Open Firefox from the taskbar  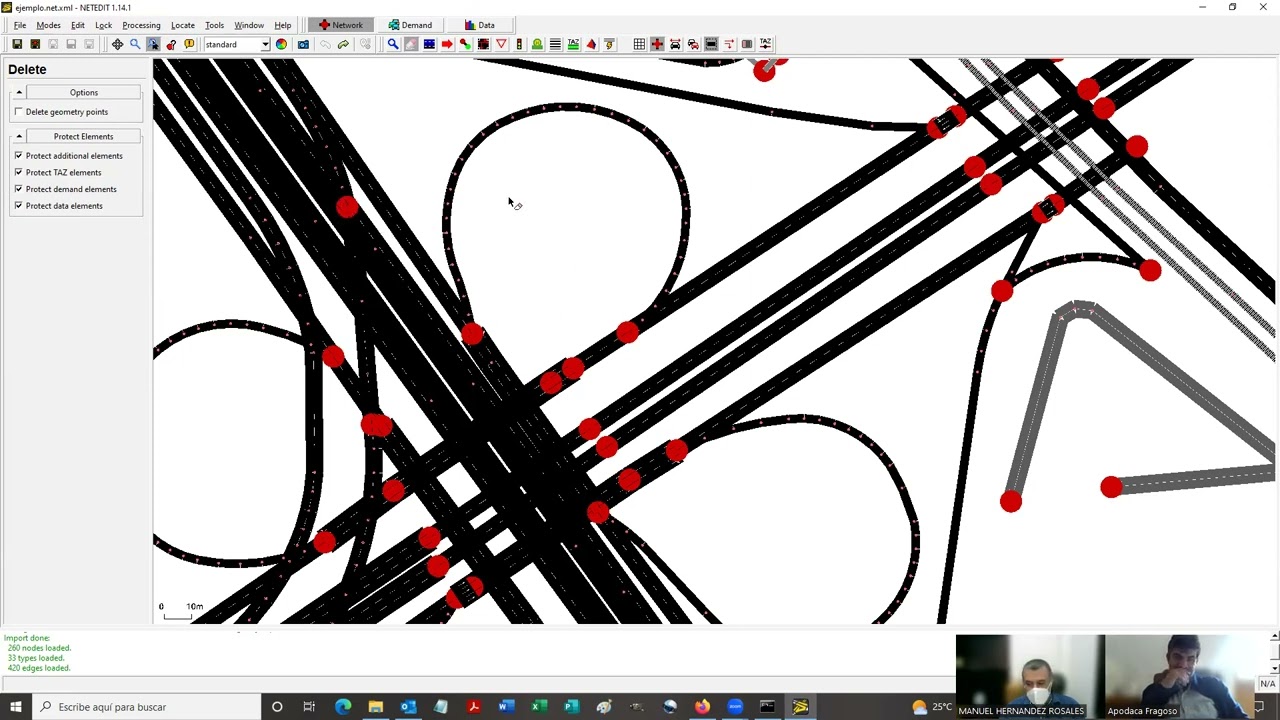(702, 707)
